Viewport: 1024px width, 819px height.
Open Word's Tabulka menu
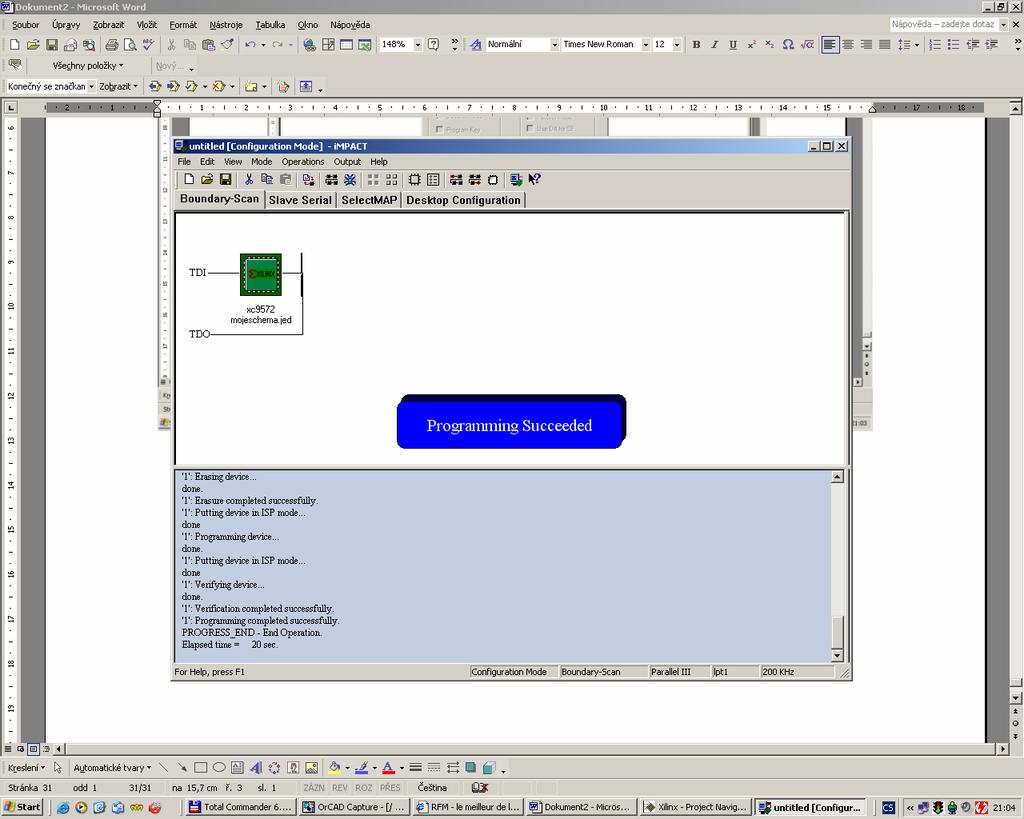[x=270, y=25]
